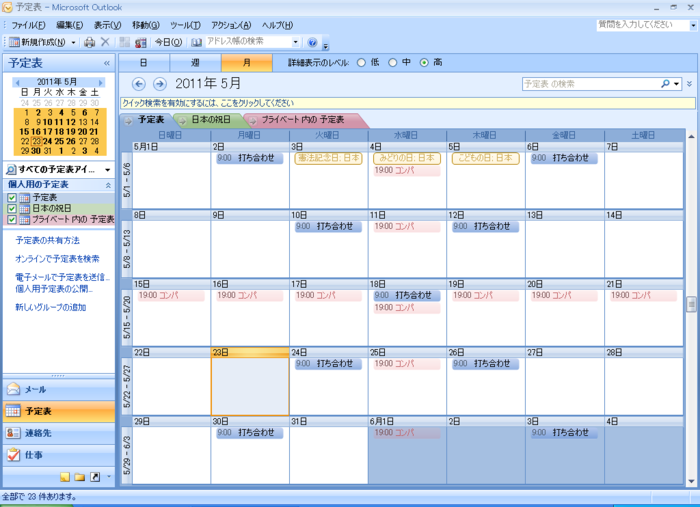The width and height of the screenshot is (700, 507).
Task: Click the question input box at top right
Action: [x=642, y=25]
